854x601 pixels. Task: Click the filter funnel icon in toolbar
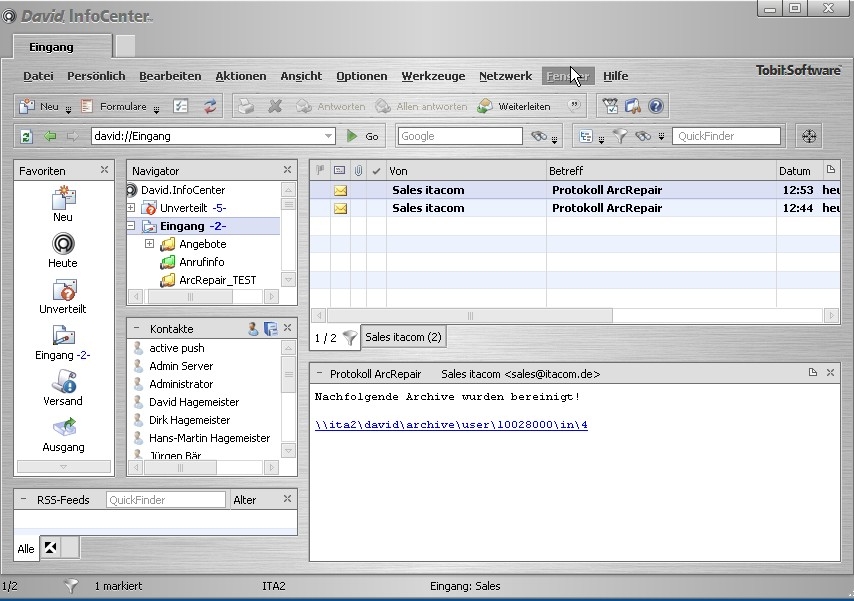click(x=620, y=136)
